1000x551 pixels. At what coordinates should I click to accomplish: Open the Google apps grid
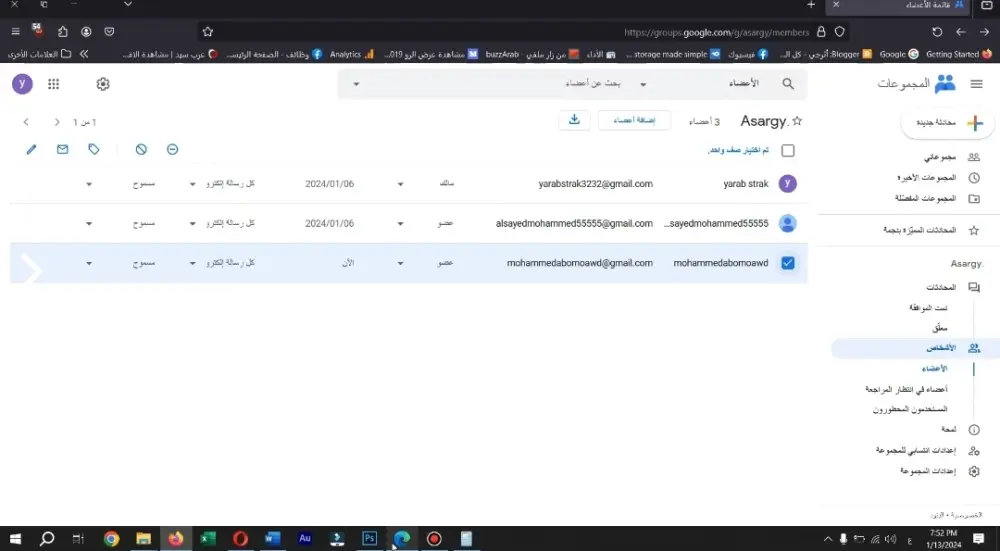coord(54,84)
